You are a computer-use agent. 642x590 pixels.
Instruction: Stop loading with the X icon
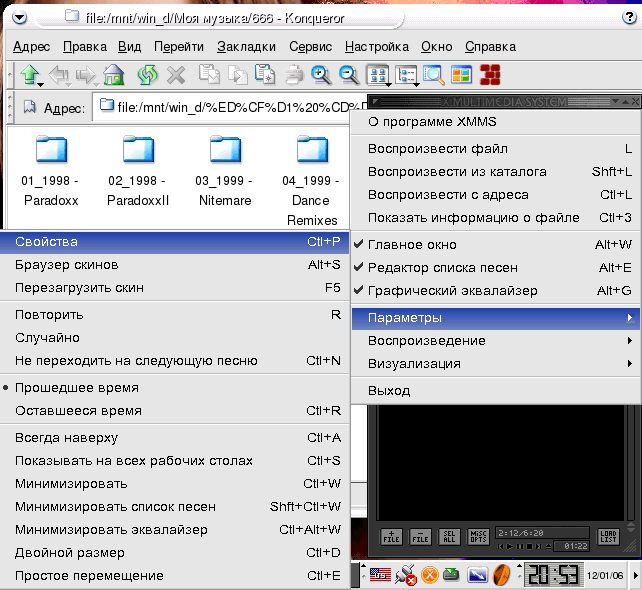176,75
